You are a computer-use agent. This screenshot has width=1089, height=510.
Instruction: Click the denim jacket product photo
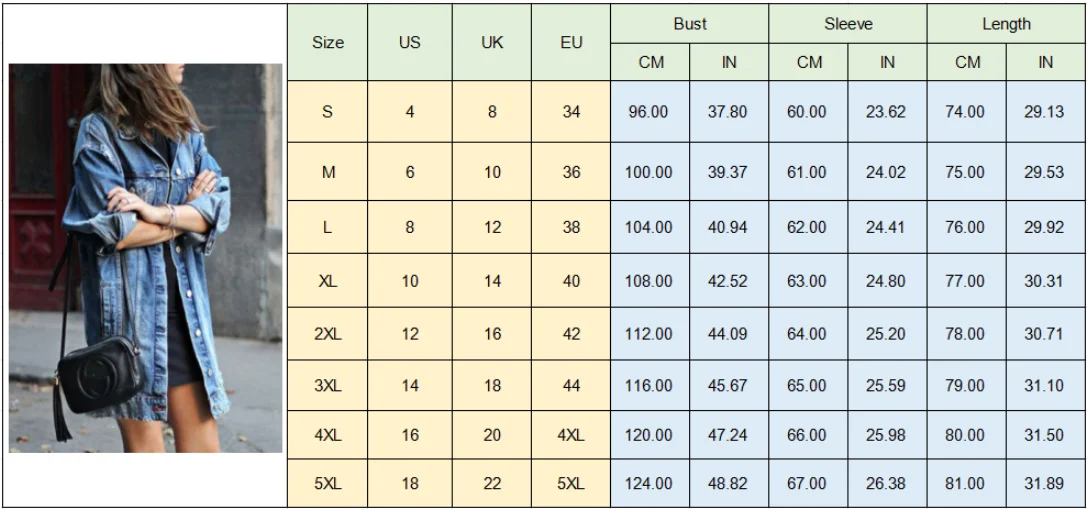coord(146,258)
